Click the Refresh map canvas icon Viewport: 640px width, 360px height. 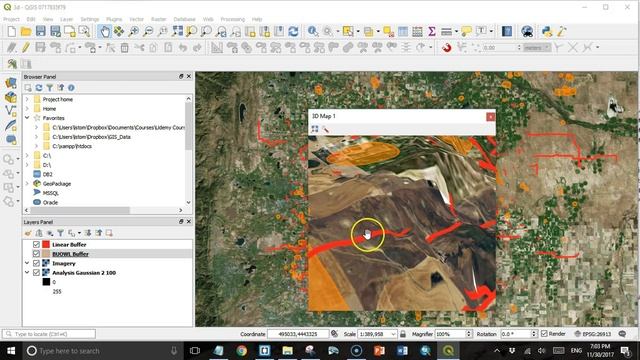pos(293,31)
